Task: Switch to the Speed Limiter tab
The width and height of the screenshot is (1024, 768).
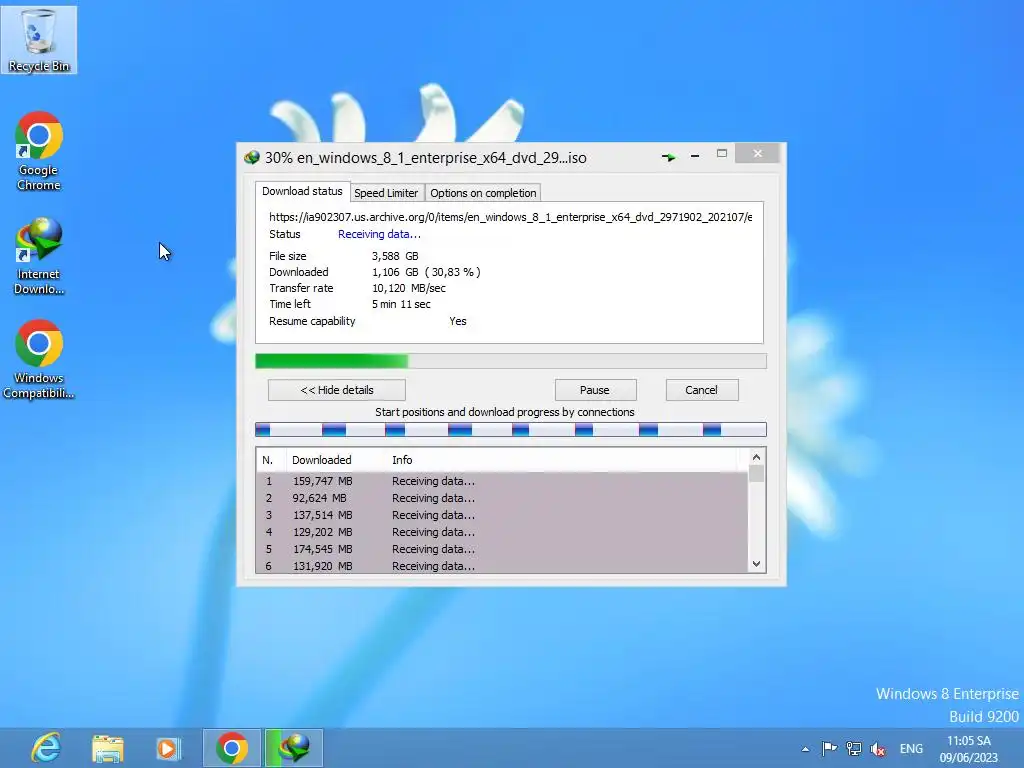Action: [x=386, y=193]
